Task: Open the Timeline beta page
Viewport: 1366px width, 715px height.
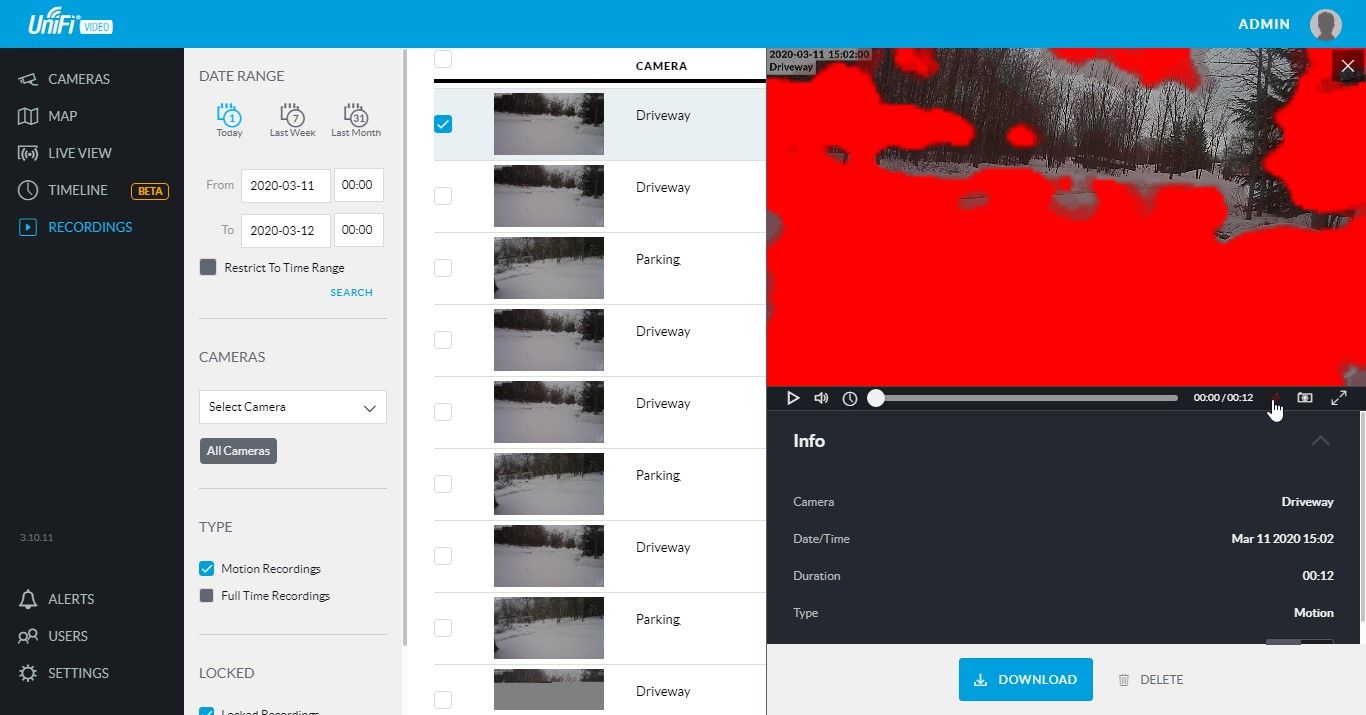Action: click(78, 190)
